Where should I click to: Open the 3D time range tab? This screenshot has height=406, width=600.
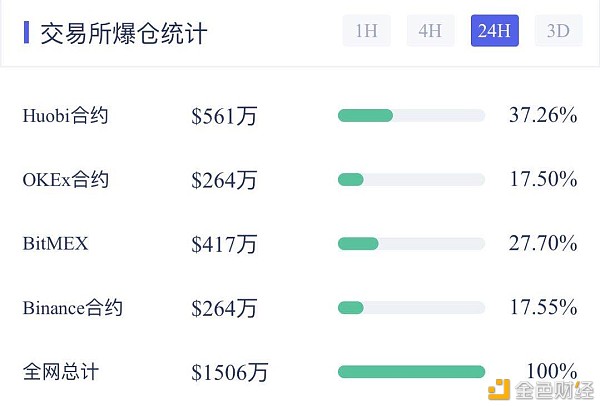(558, 31)
